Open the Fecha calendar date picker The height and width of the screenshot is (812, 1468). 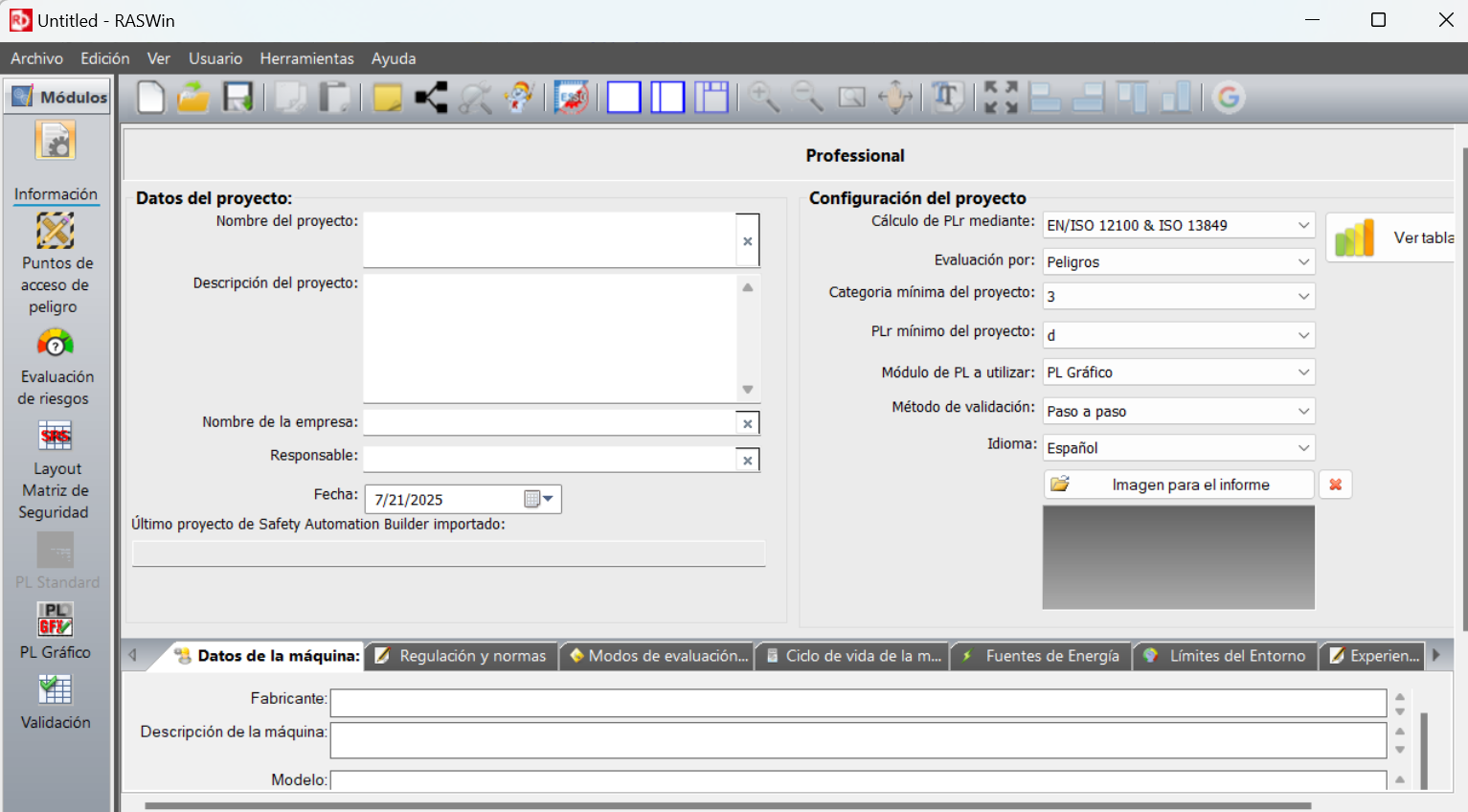click(x=539, y=499)
